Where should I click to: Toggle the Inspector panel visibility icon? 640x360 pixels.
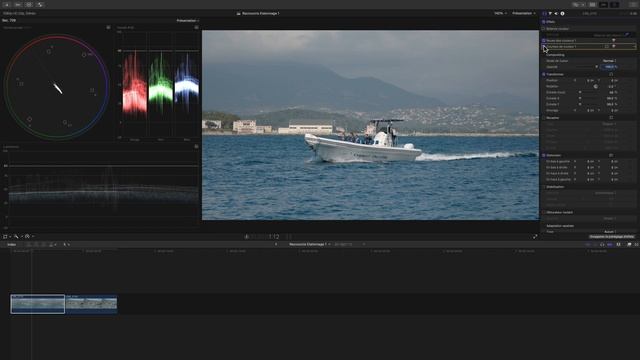tap(614, 4)
